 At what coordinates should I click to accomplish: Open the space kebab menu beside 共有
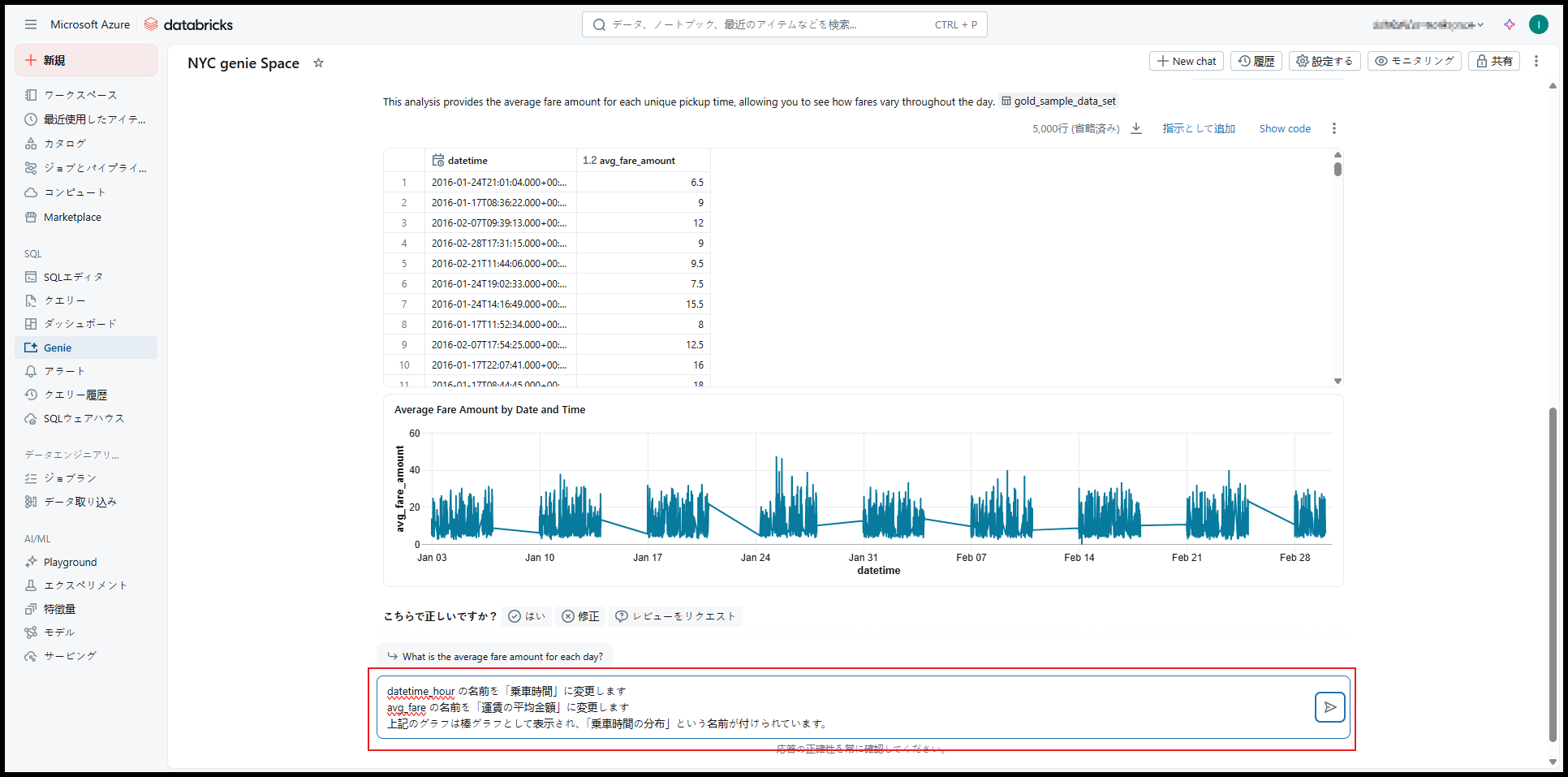(x=1536, y=61)
